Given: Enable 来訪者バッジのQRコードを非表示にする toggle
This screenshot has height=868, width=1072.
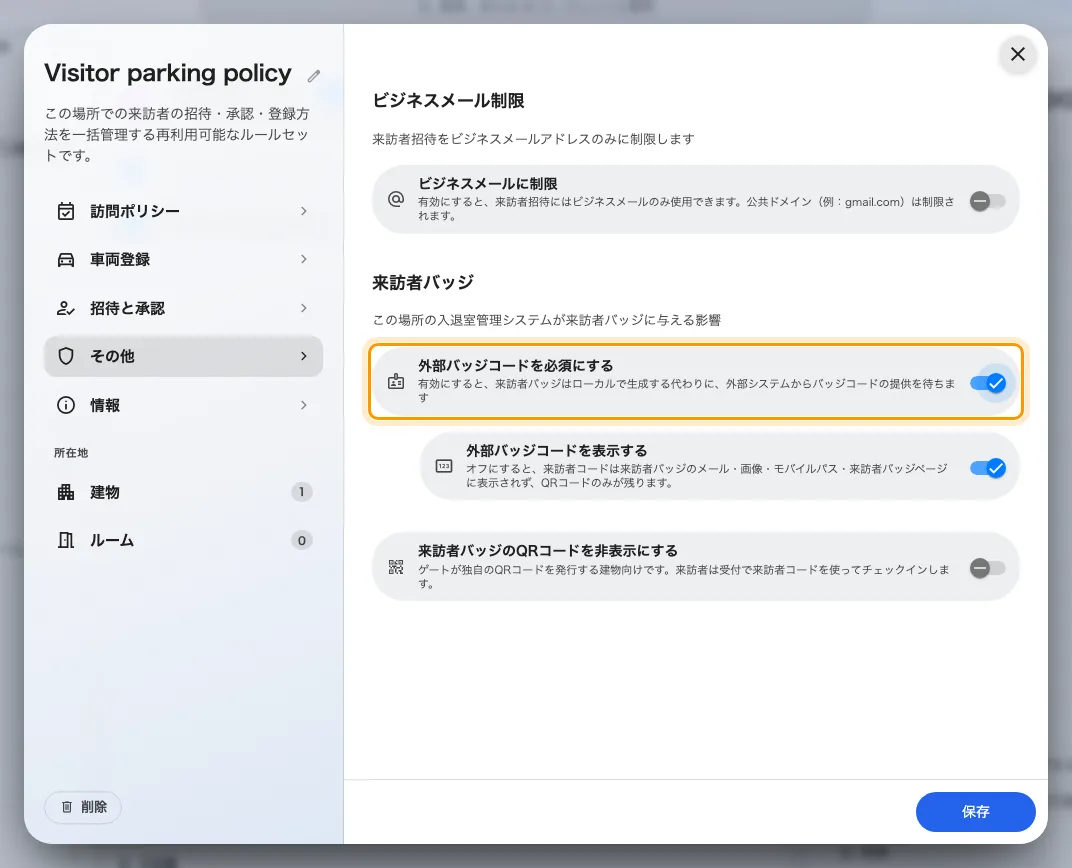Looking at the screenshot, I should click(987, 568).
